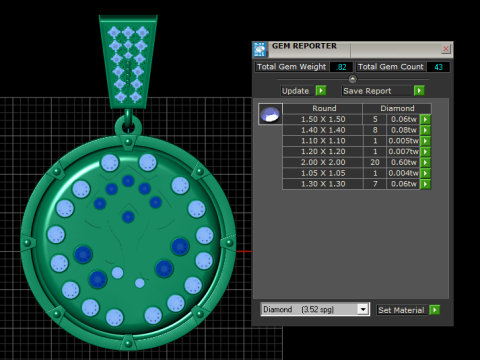Select the round gem thumbnail icon
480x360 pixels.
(270, 114)
